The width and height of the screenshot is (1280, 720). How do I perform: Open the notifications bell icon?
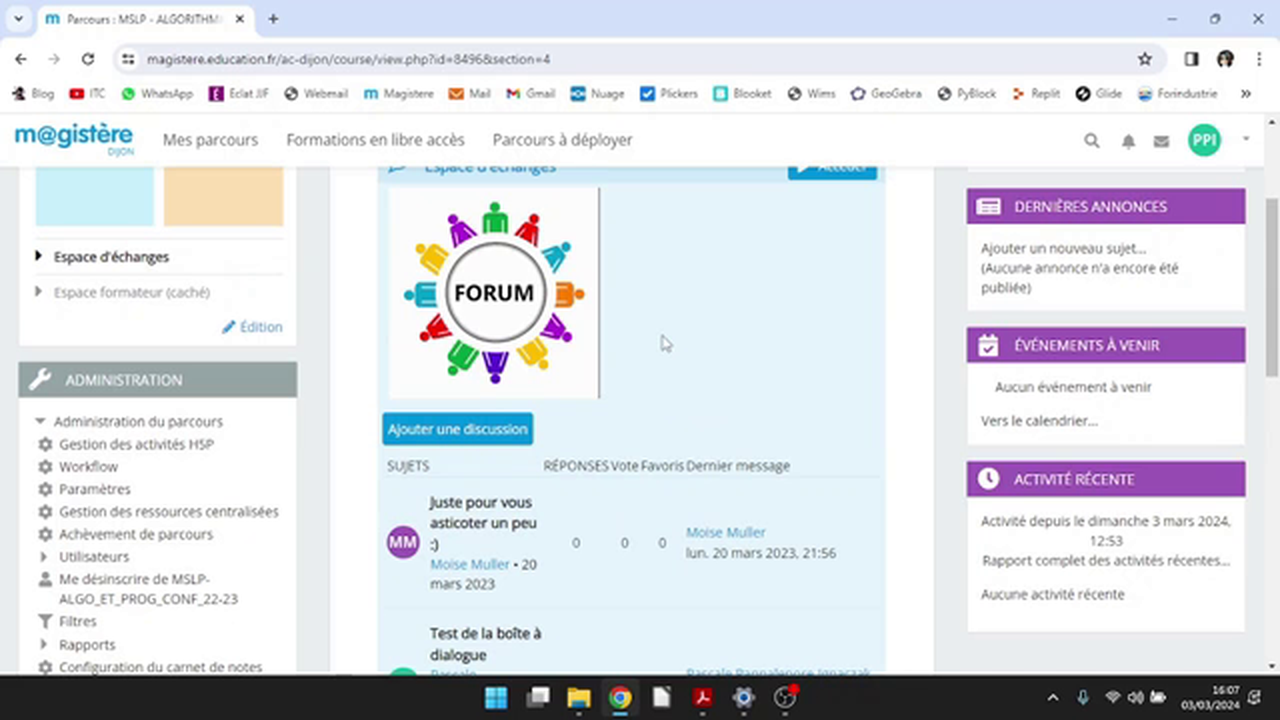[x=1128, y=141]
